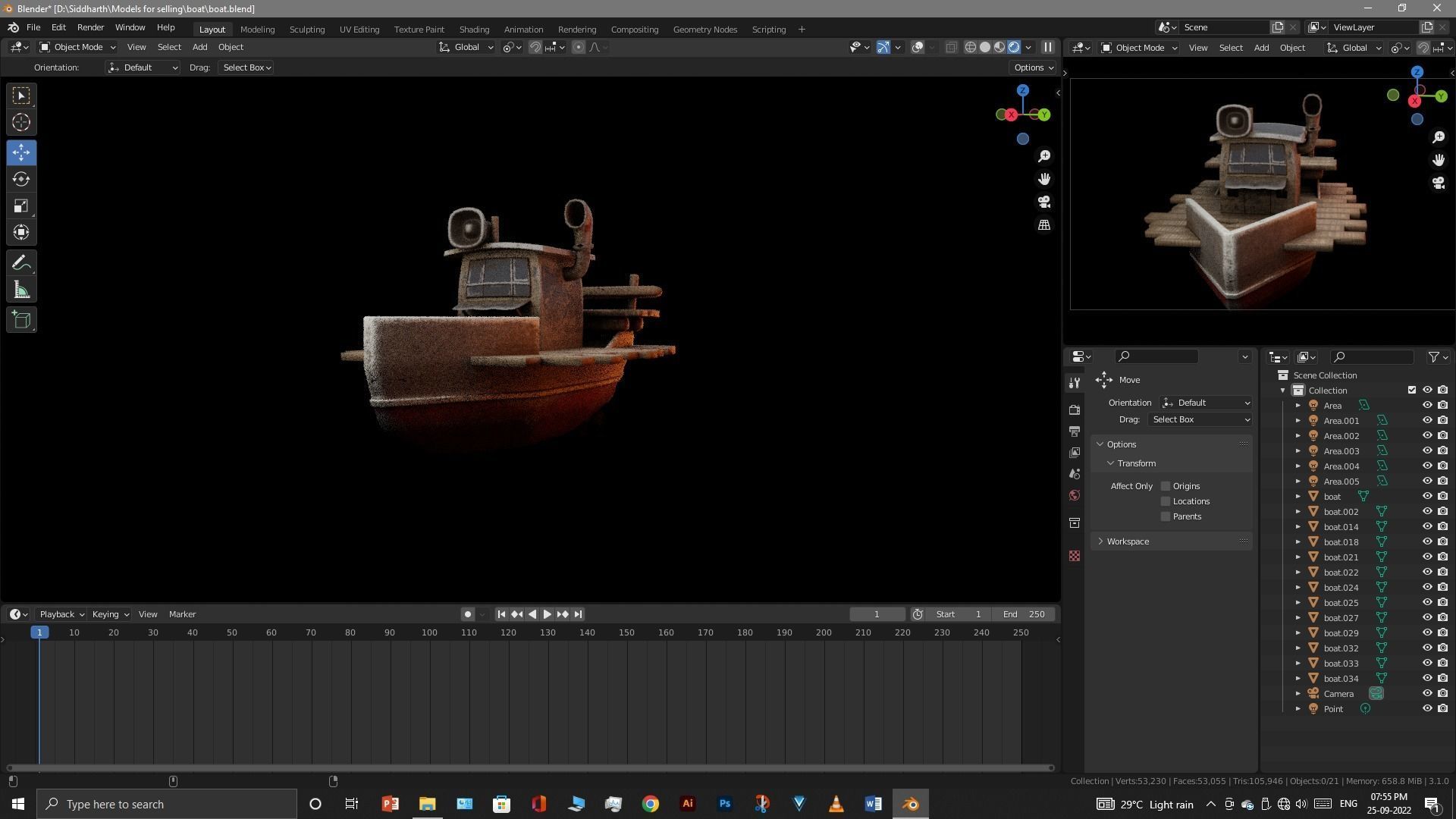Screen dimensions: 1456x819
Task: Open the Collection properties tab
Action: click(x=1075, y=523)
